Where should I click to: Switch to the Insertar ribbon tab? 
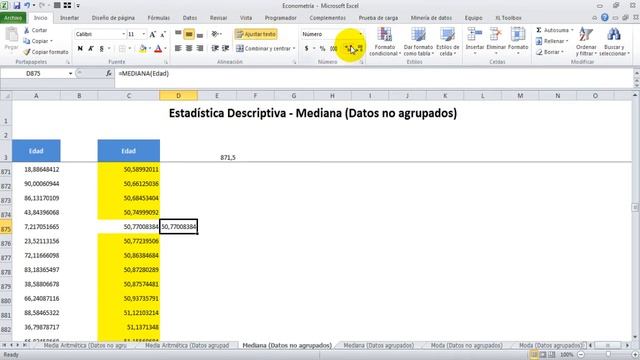69,18
